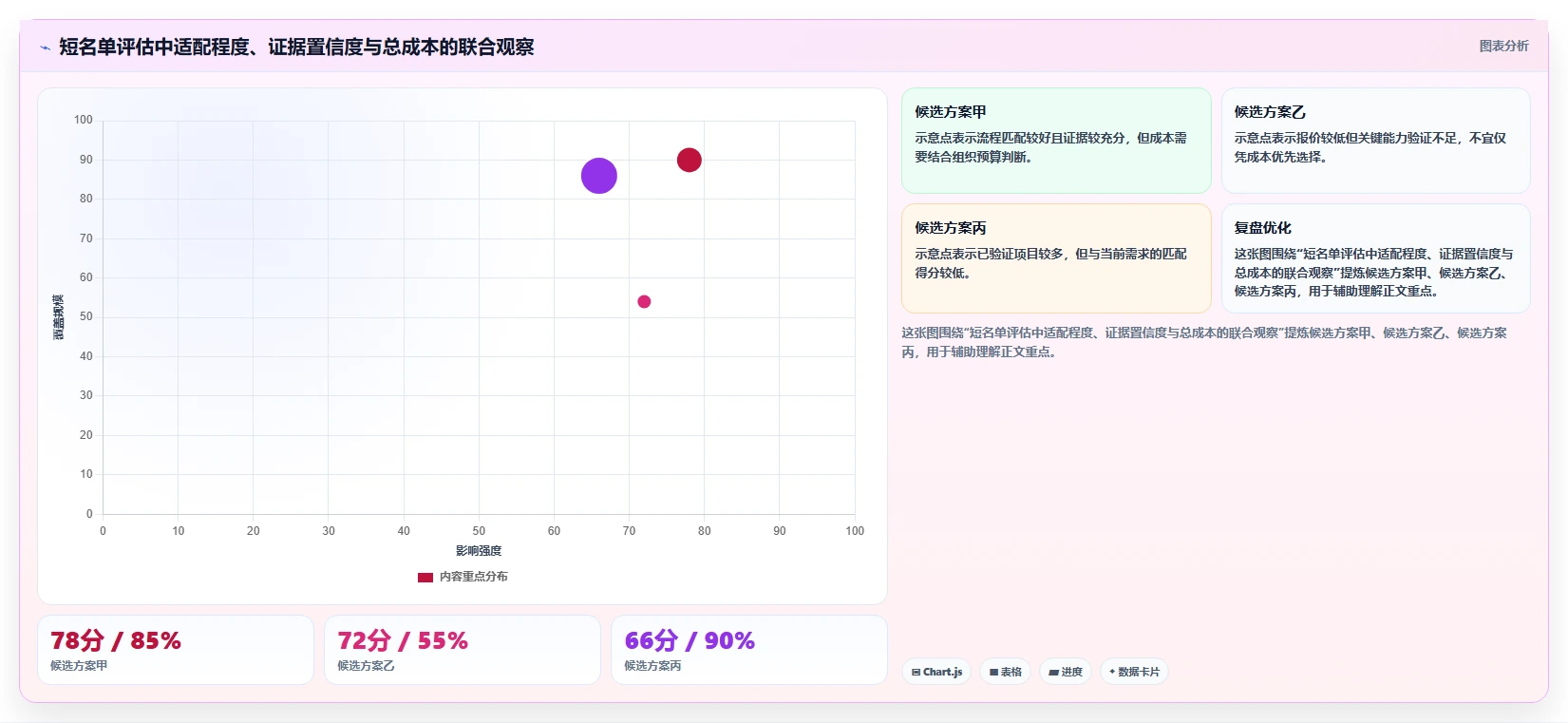
Task: Select the 复盘优化 description card
Action: 1375,258
